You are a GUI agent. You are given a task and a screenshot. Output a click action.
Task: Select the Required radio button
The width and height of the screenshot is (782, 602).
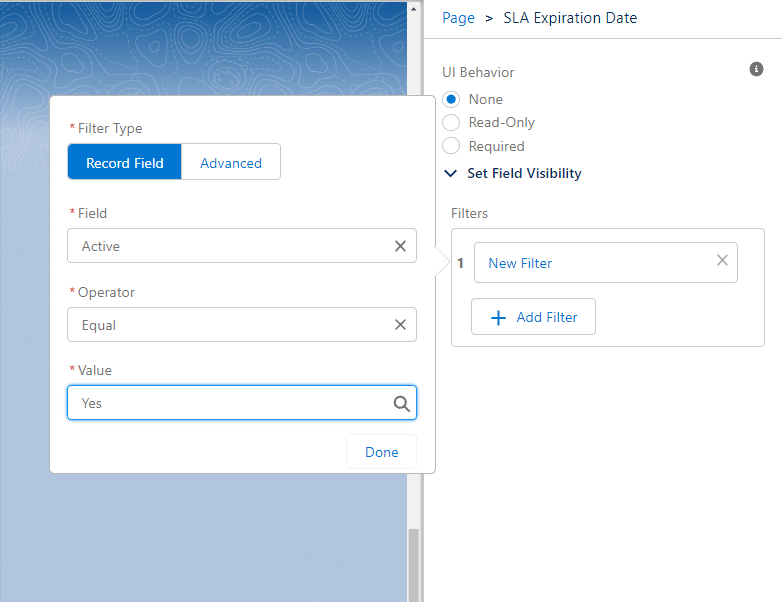tap(451, 146)
